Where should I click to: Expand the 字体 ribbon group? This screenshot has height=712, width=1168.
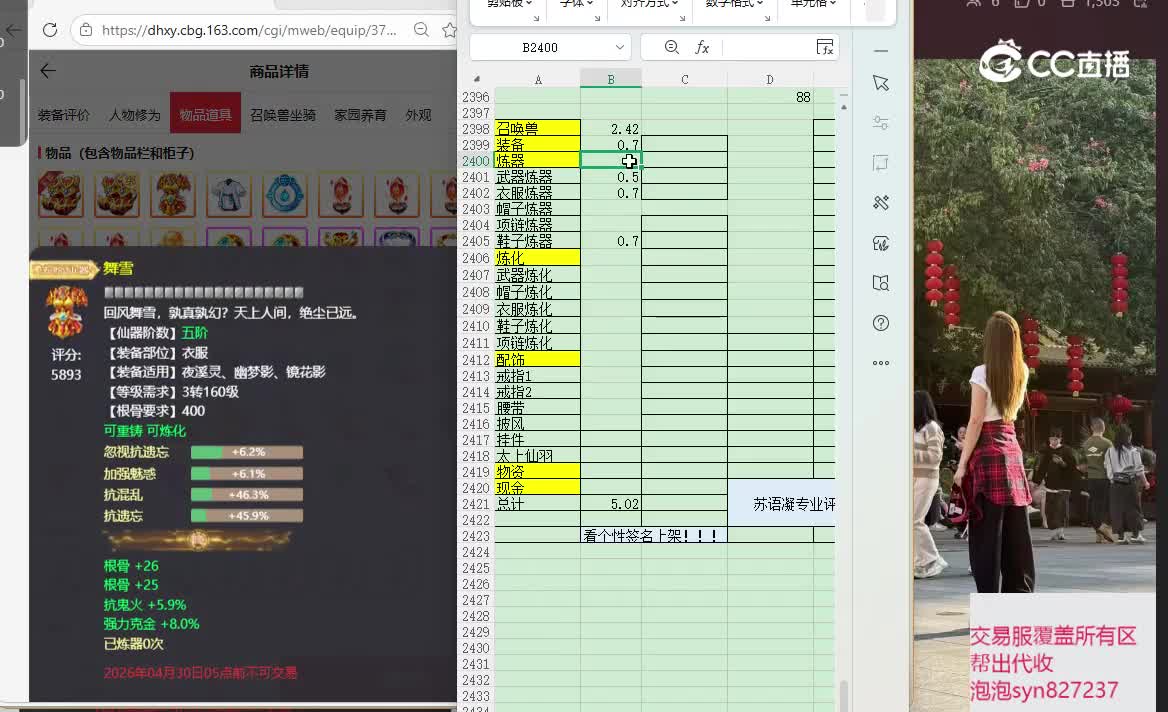pos(577,4)
